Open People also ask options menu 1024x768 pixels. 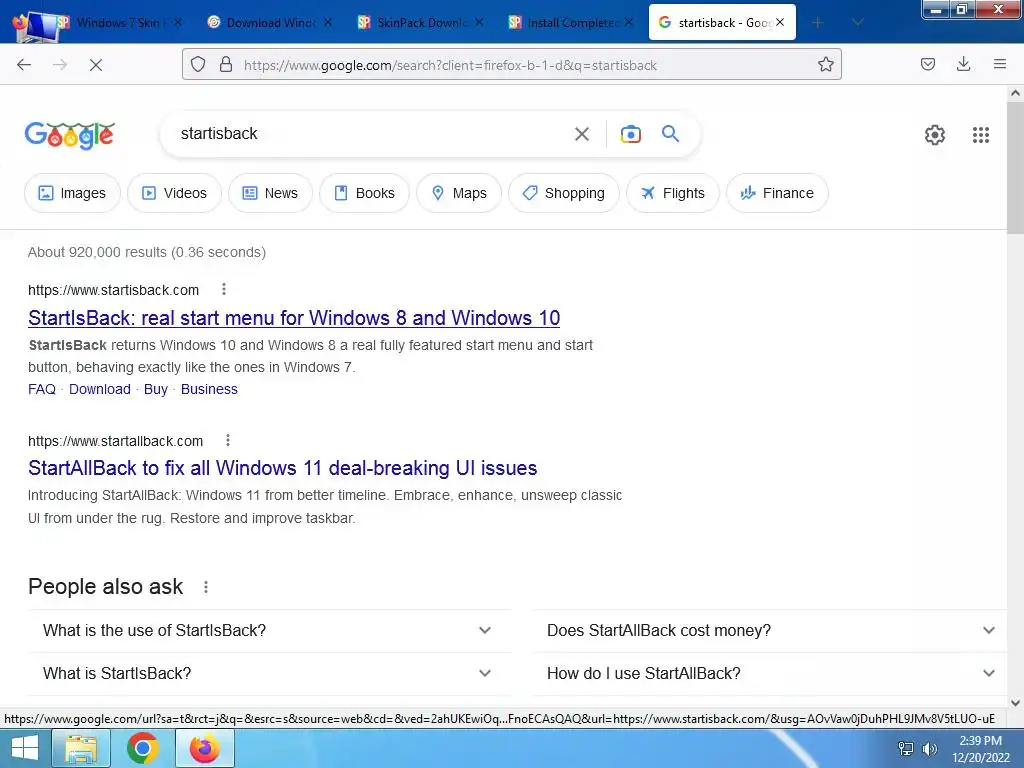[x=206, y=587]
